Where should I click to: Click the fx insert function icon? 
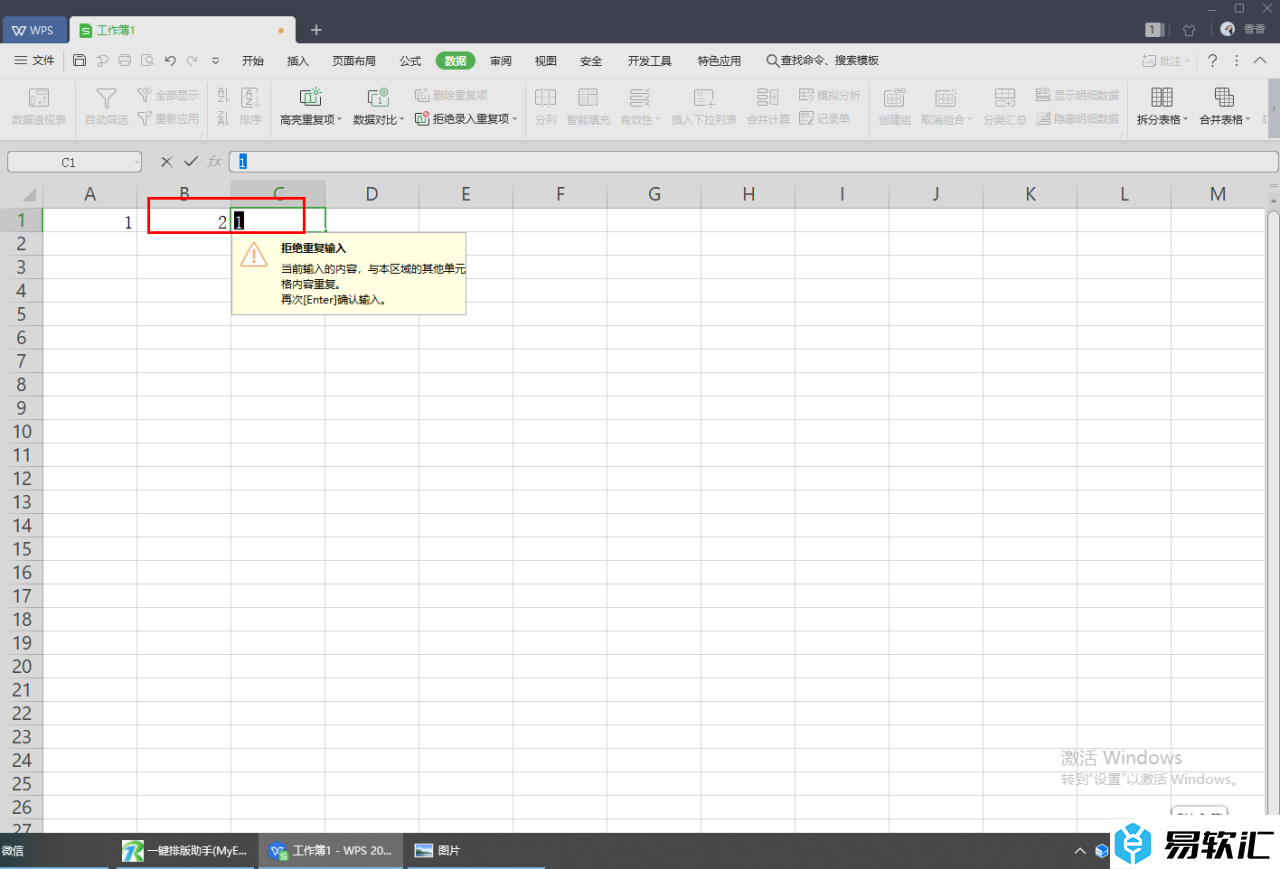click(x=215, y=161)
